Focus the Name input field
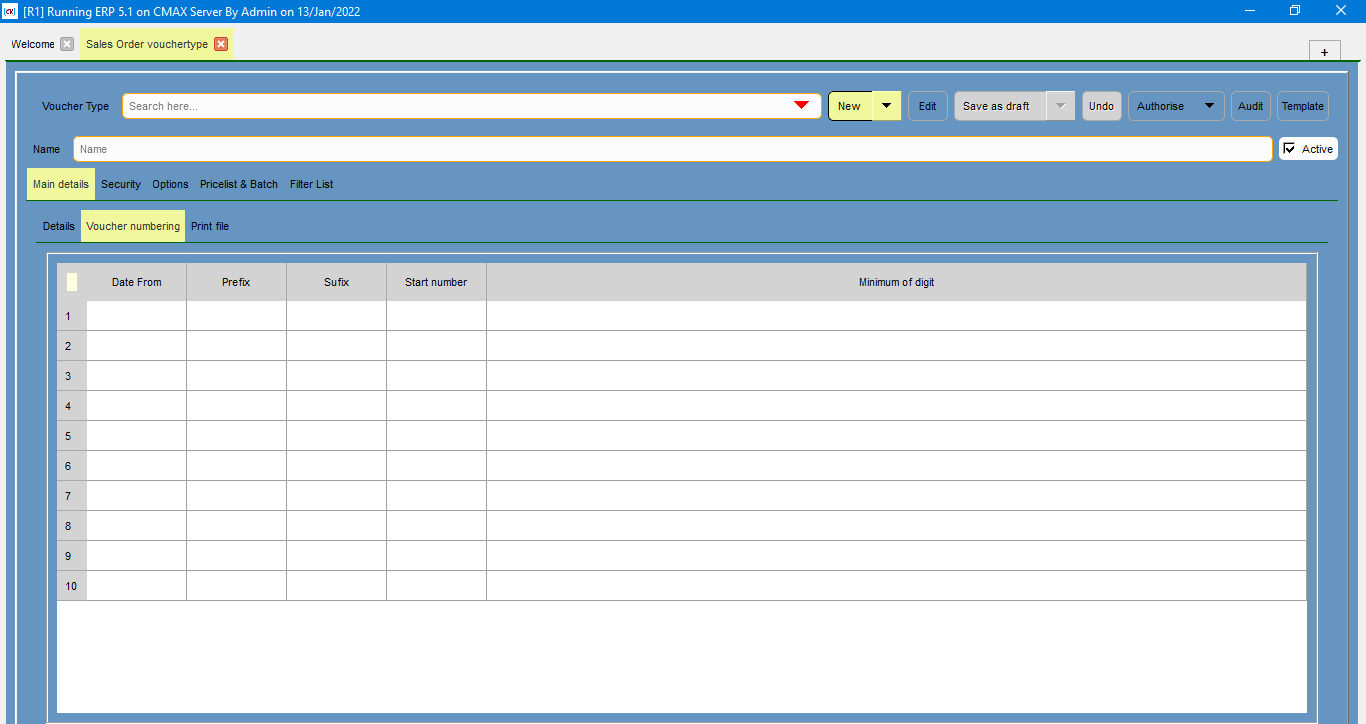 (x=673, y=149)
